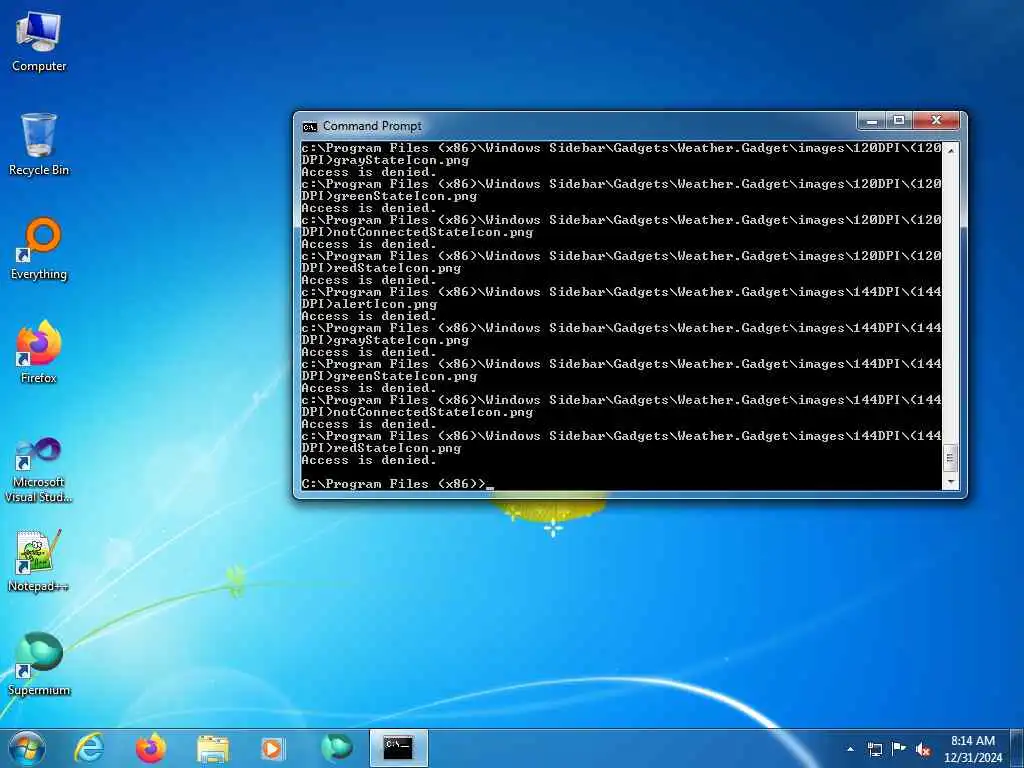Screen dimensions: 1024x768
Task: Launch Supermium from the taskbar
Action: 336,748
